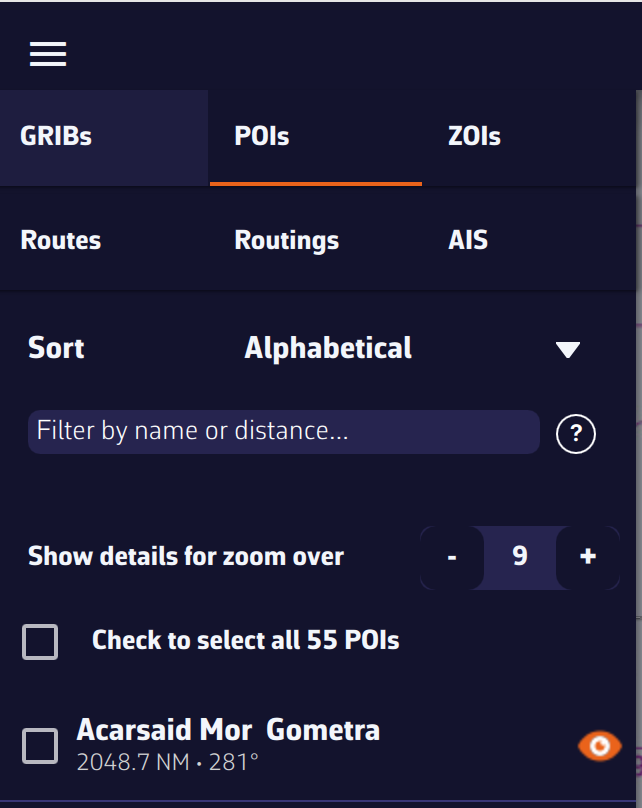Expand the sort order dropdown arrow
Image resolution: width=642 pixels, height=808 pixels.
568,349
